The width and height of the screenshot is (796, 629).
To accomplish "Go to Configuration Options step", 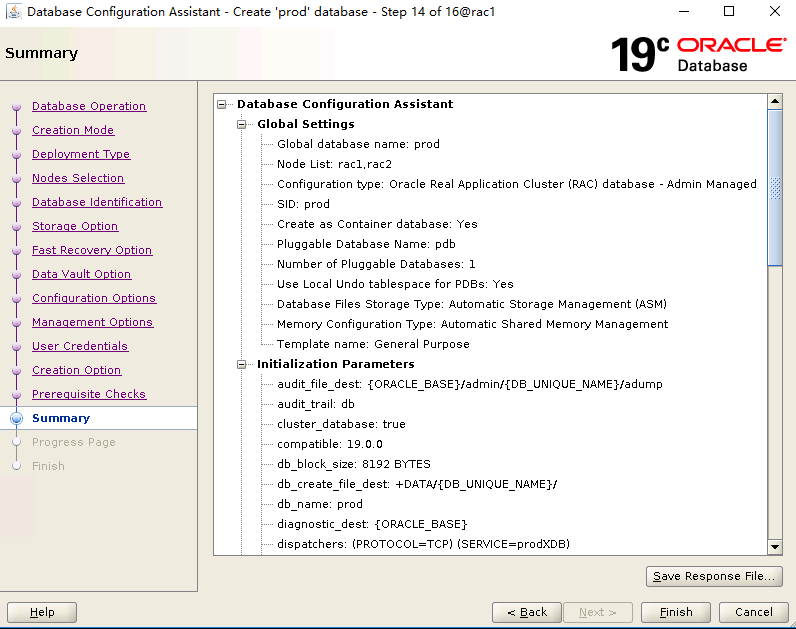I will (x=94, y=298).
